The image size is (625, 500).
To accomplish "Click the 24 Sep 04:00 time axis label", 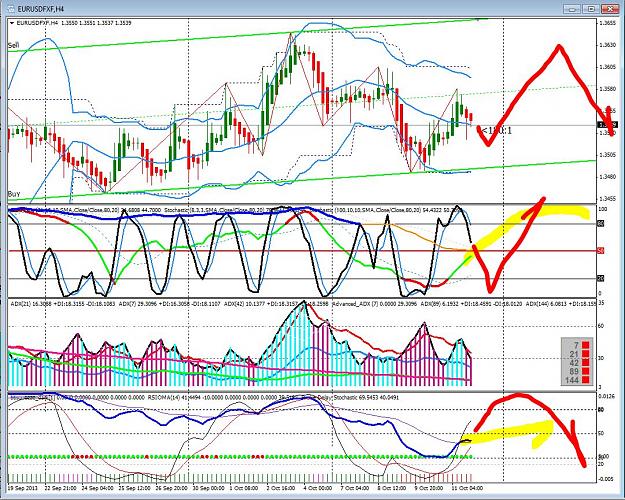I will pos(100,488).
